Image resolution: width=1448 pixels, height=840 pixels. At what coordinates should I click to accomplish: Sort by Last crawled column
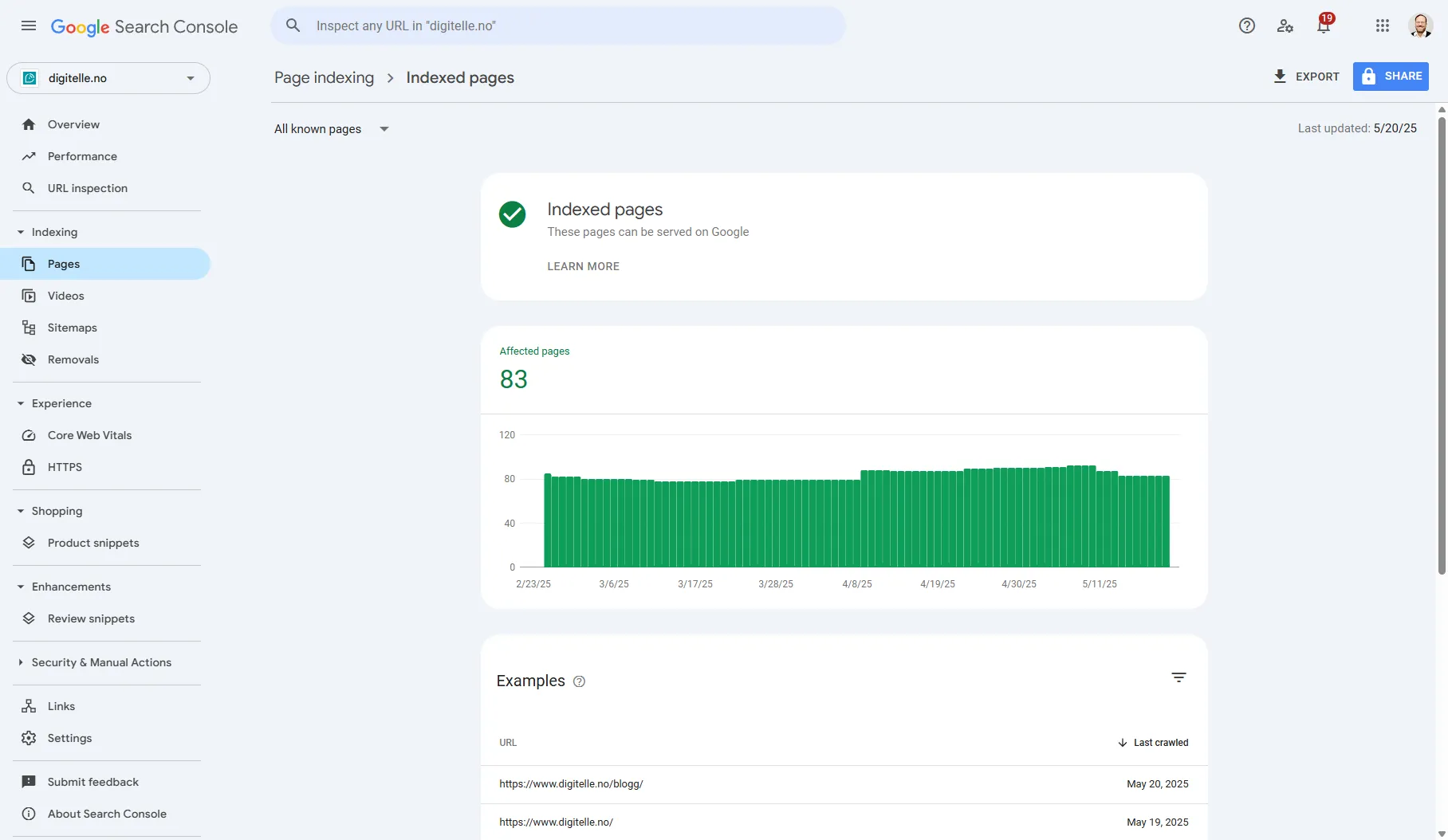(1153, 743)
